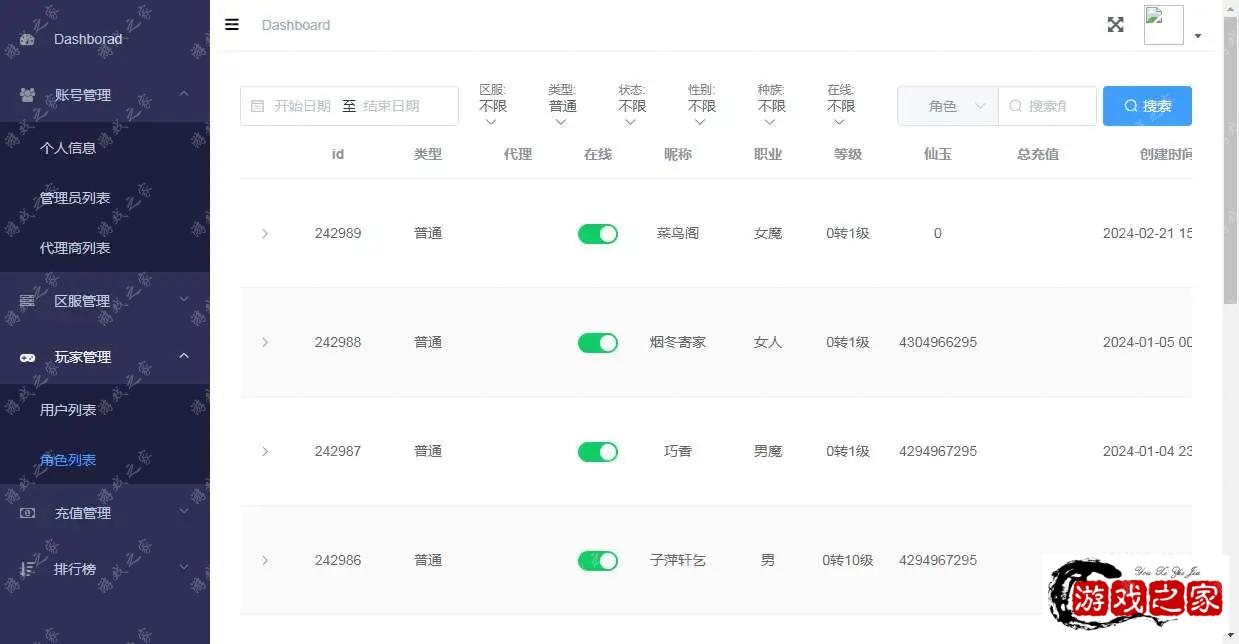Click the hamburger menu collapse icon
1239x644 pixels.
[x=232, y=25]
